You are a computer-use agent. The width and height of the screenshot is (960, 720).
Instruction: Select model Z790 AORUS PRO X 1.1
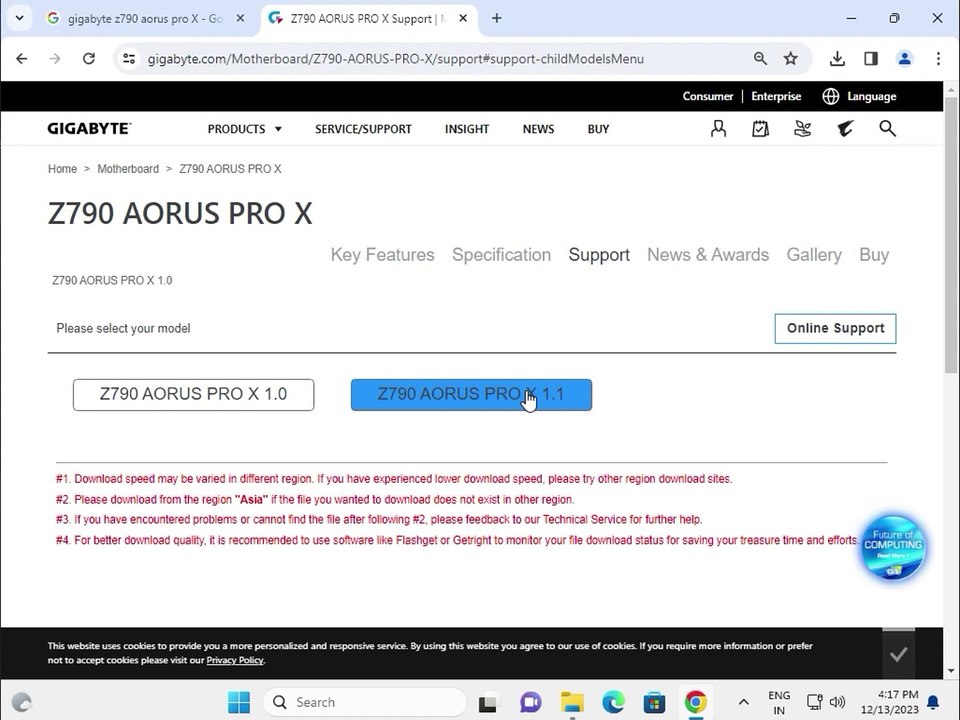point(471,394)
